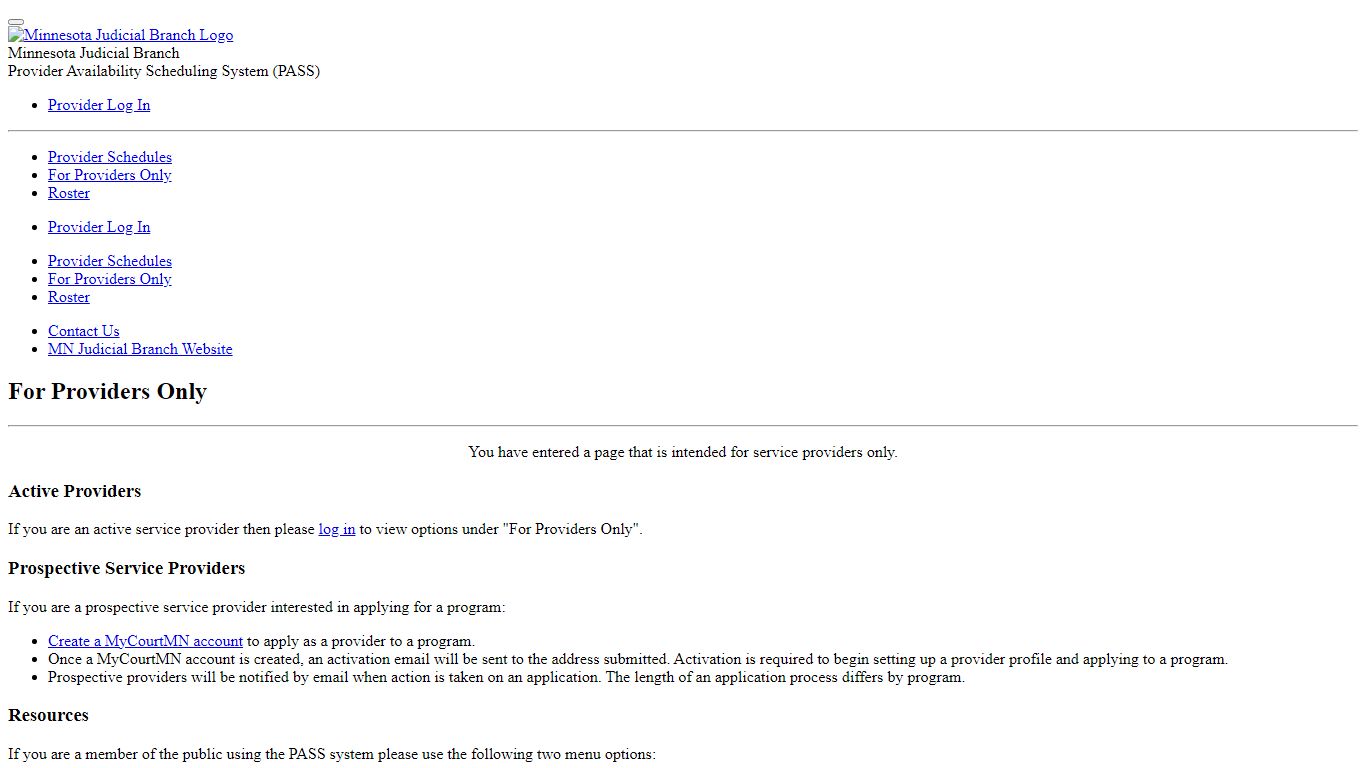Image resolution: width=1366 pixels, height=768 pixels.
Task: Click the Prospective Service Providers heading
Action: (x=127, y=568)
